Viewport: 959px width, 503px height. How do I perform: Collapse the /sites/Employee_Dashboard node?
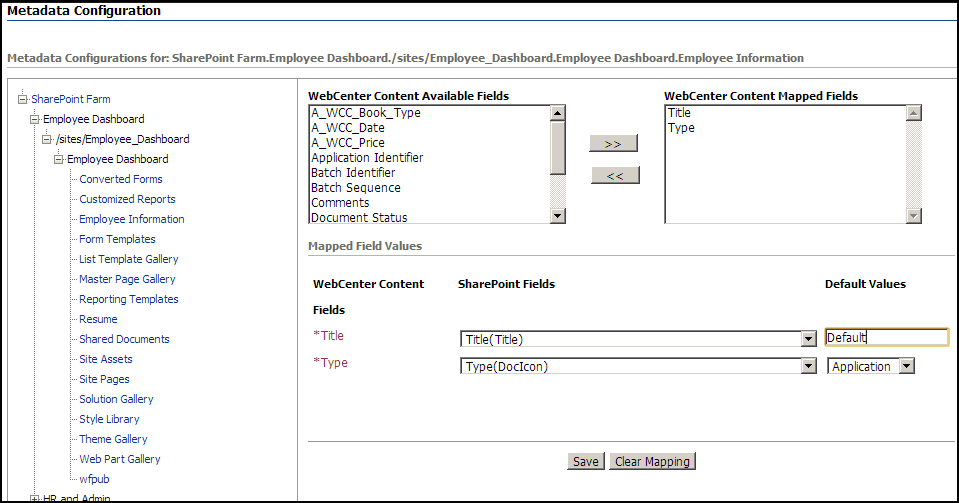tap(47, 140)
